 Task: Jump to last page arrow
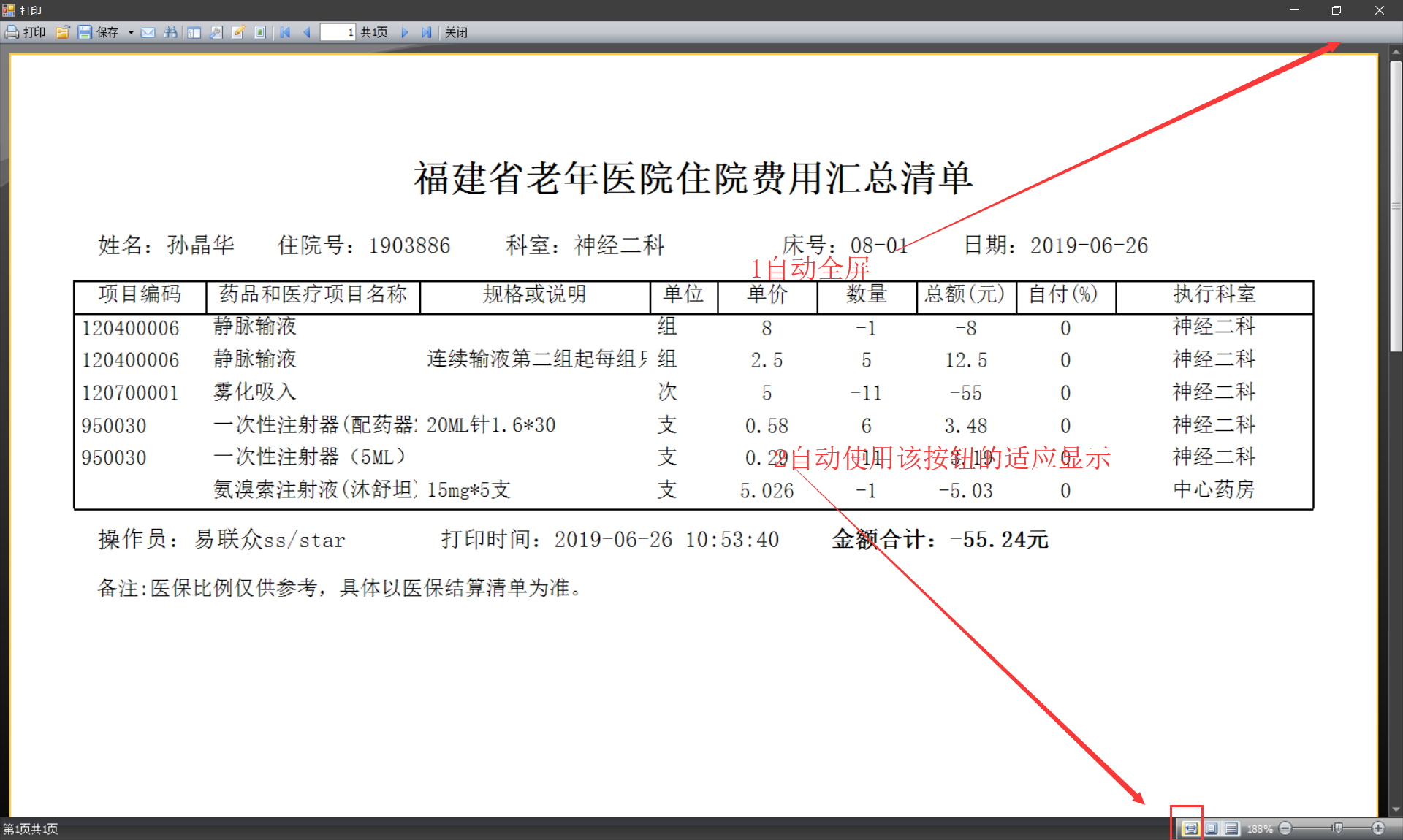[x=426, y=32]
